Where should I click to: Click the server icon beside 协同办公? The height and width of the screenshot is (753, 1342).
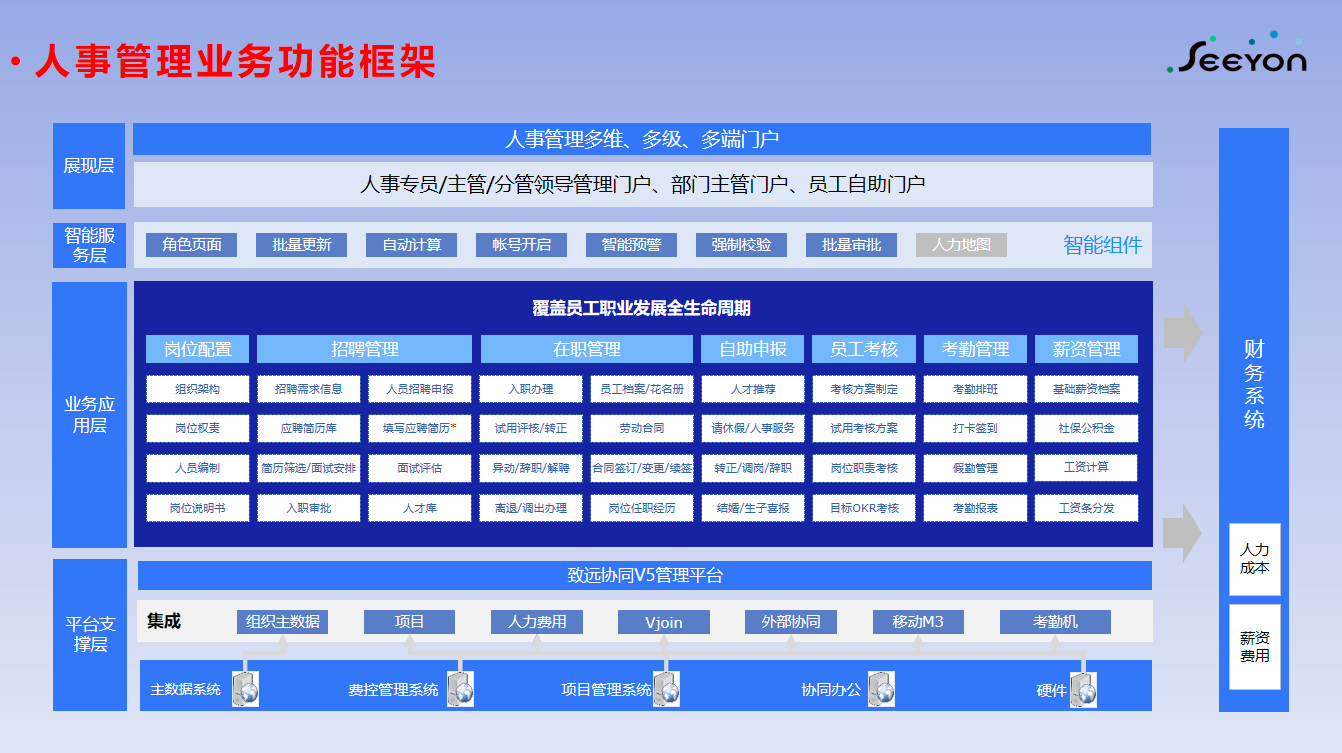881,689
